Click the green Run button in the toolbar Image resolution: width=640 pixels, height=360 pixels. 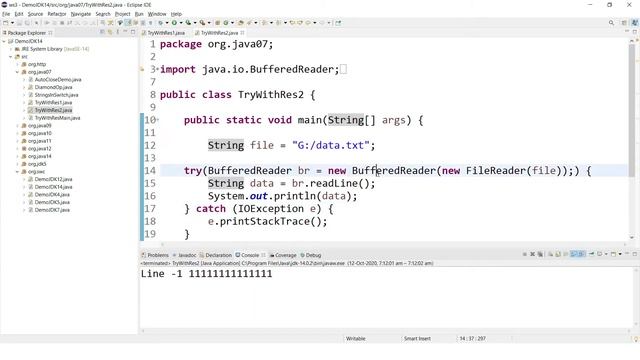coord(174,23)
